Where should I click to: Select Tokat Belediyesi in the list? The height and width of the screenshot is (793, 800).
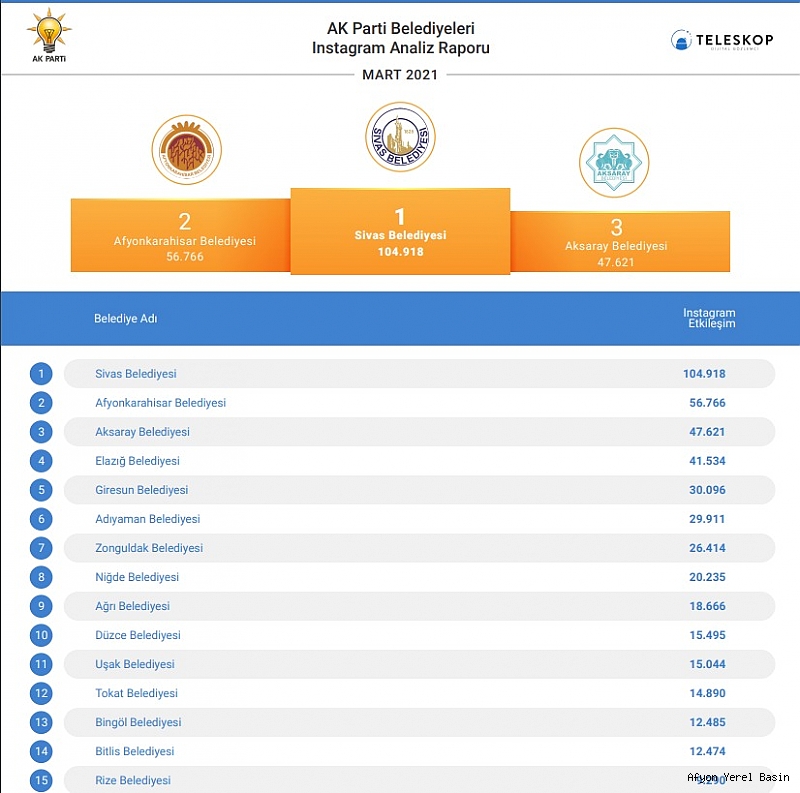136,693
